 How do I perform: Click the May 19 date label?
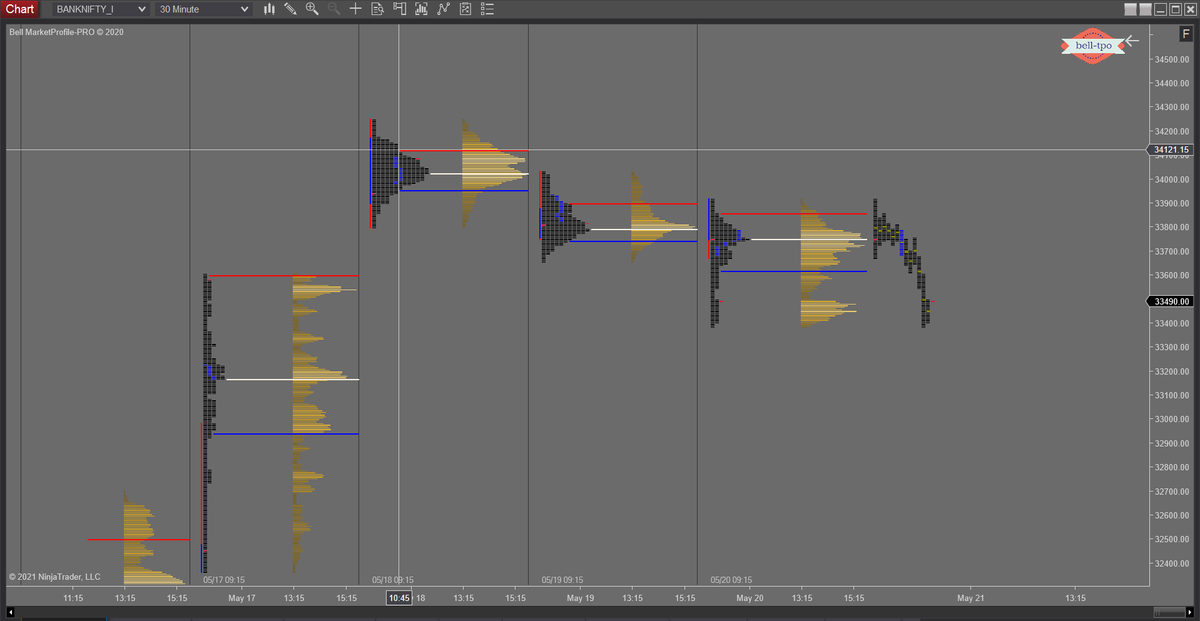(x=581, y=598)
